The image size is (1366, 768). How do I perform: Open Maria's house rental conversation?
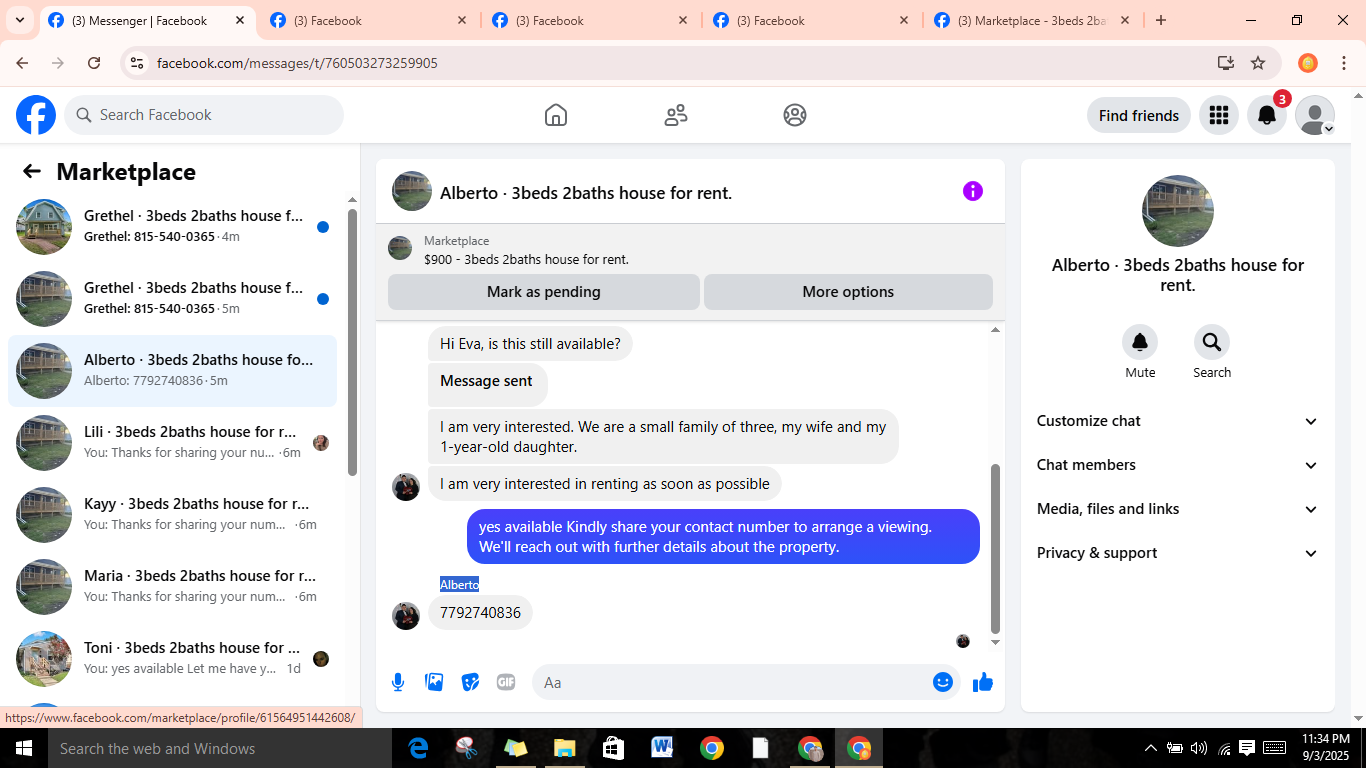[x=172, y=587]
